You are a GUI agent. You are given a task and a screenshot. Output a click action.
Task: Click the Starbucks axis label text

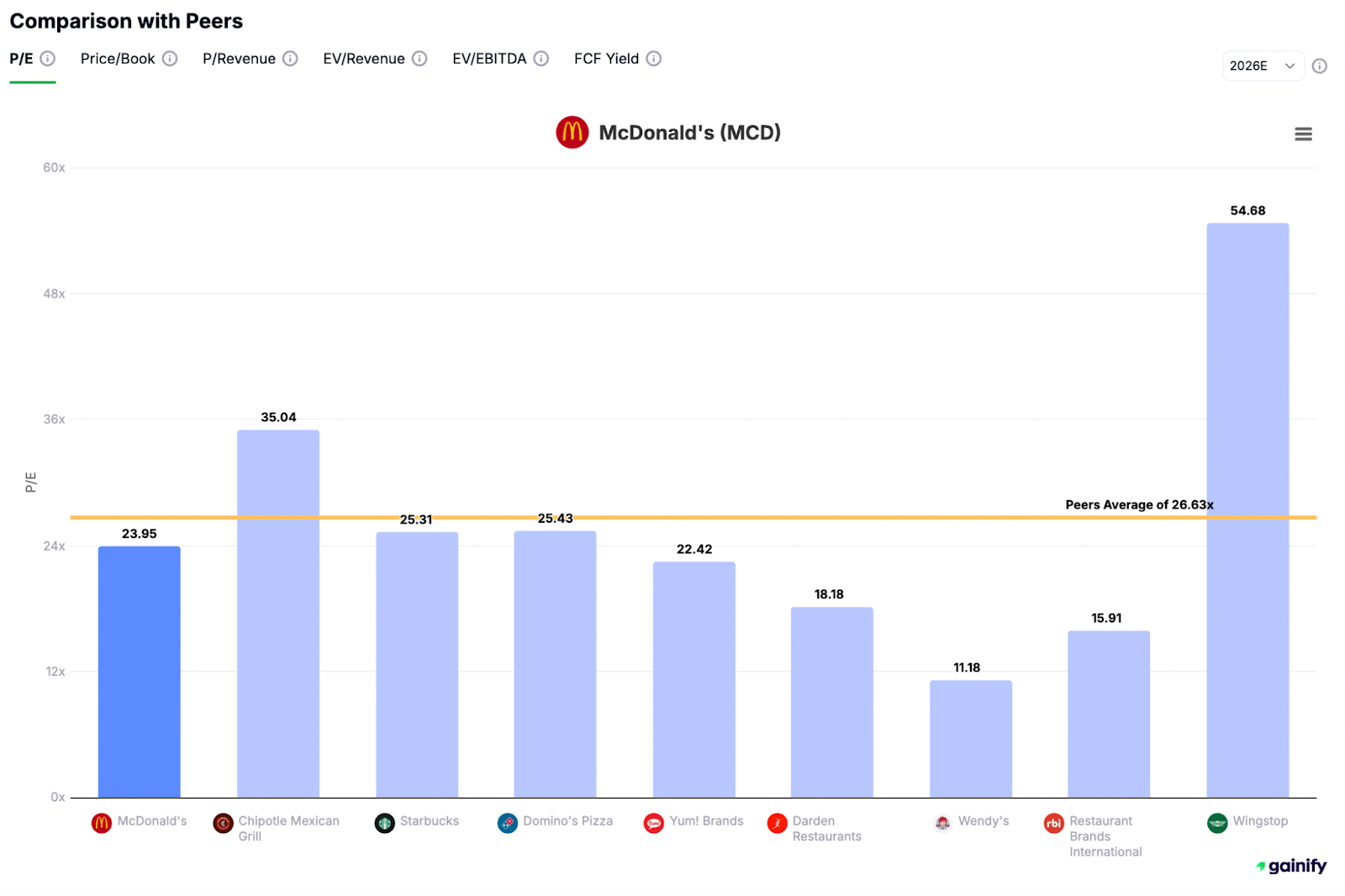(430, 821)
